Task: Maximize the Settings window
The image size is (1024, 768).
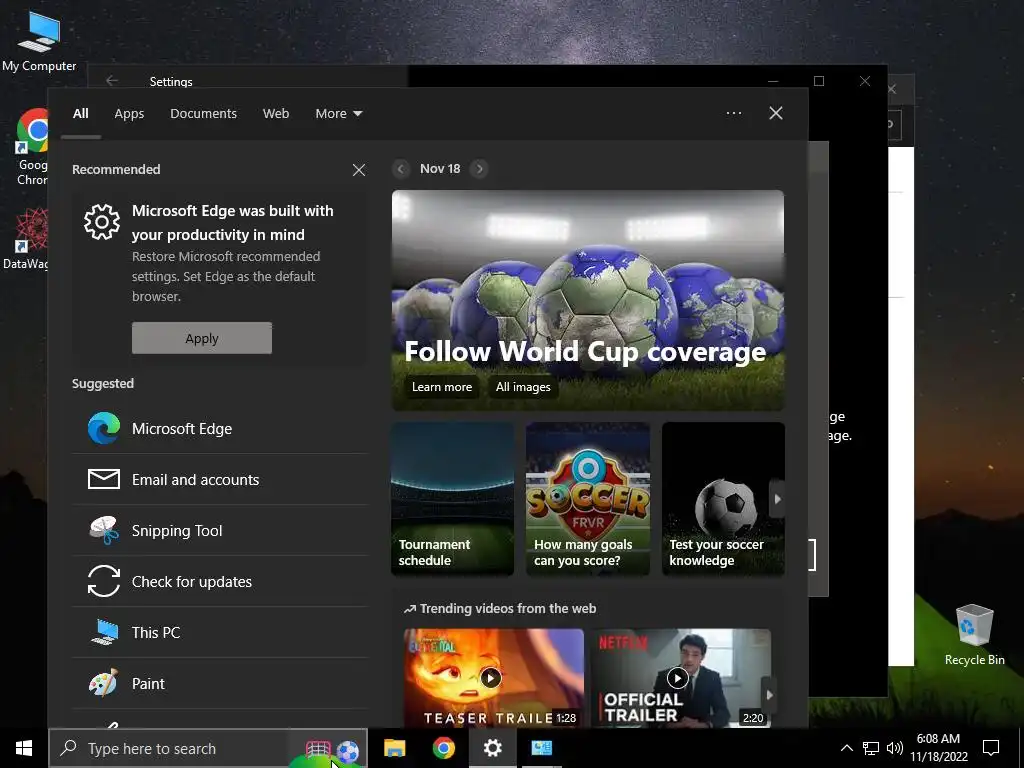Action: click(819, 81)
